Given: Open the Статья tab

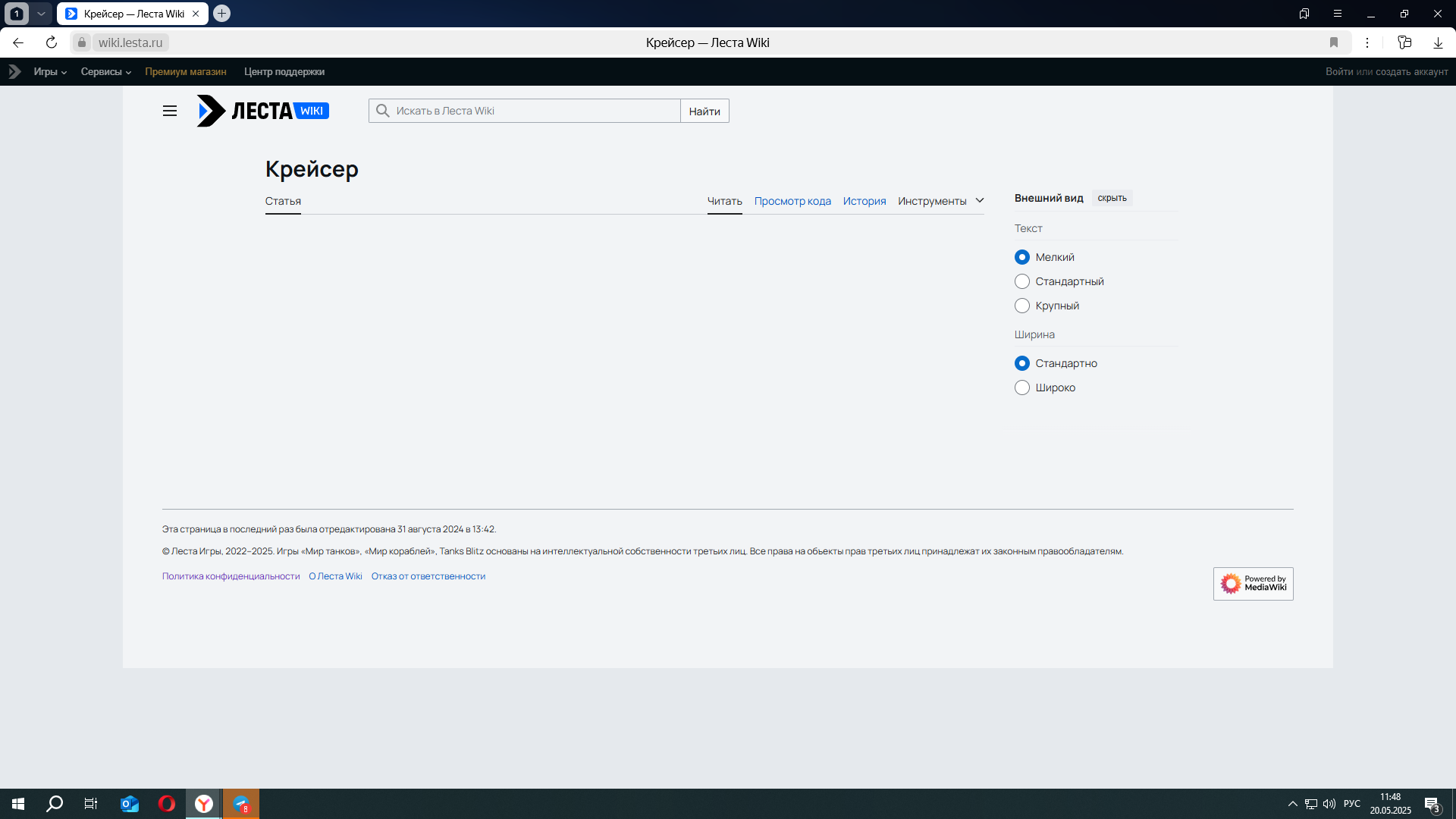Looking at the screenshot, I should click(283, 201).
